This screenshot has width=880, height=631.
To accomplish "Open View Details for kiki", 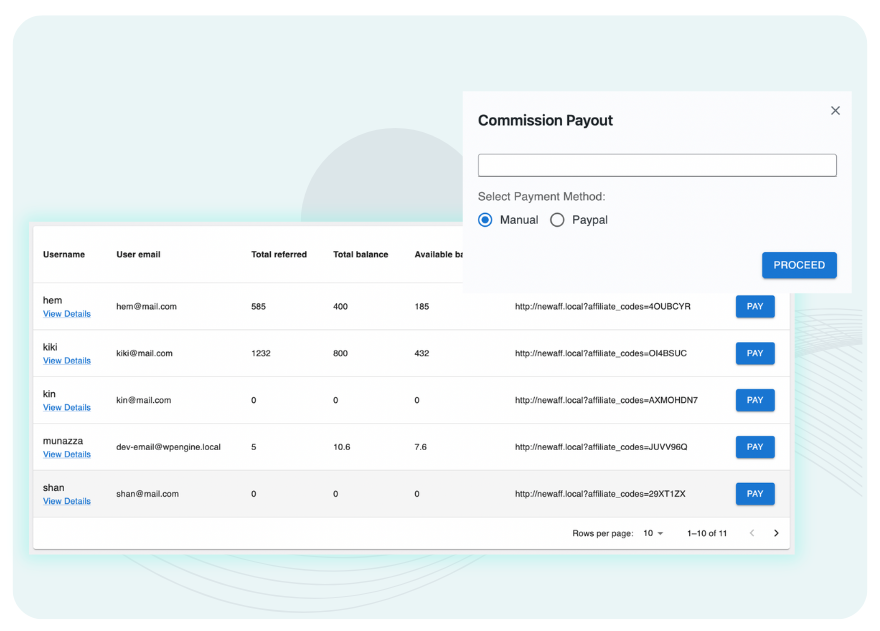I will tap(67, 360).
